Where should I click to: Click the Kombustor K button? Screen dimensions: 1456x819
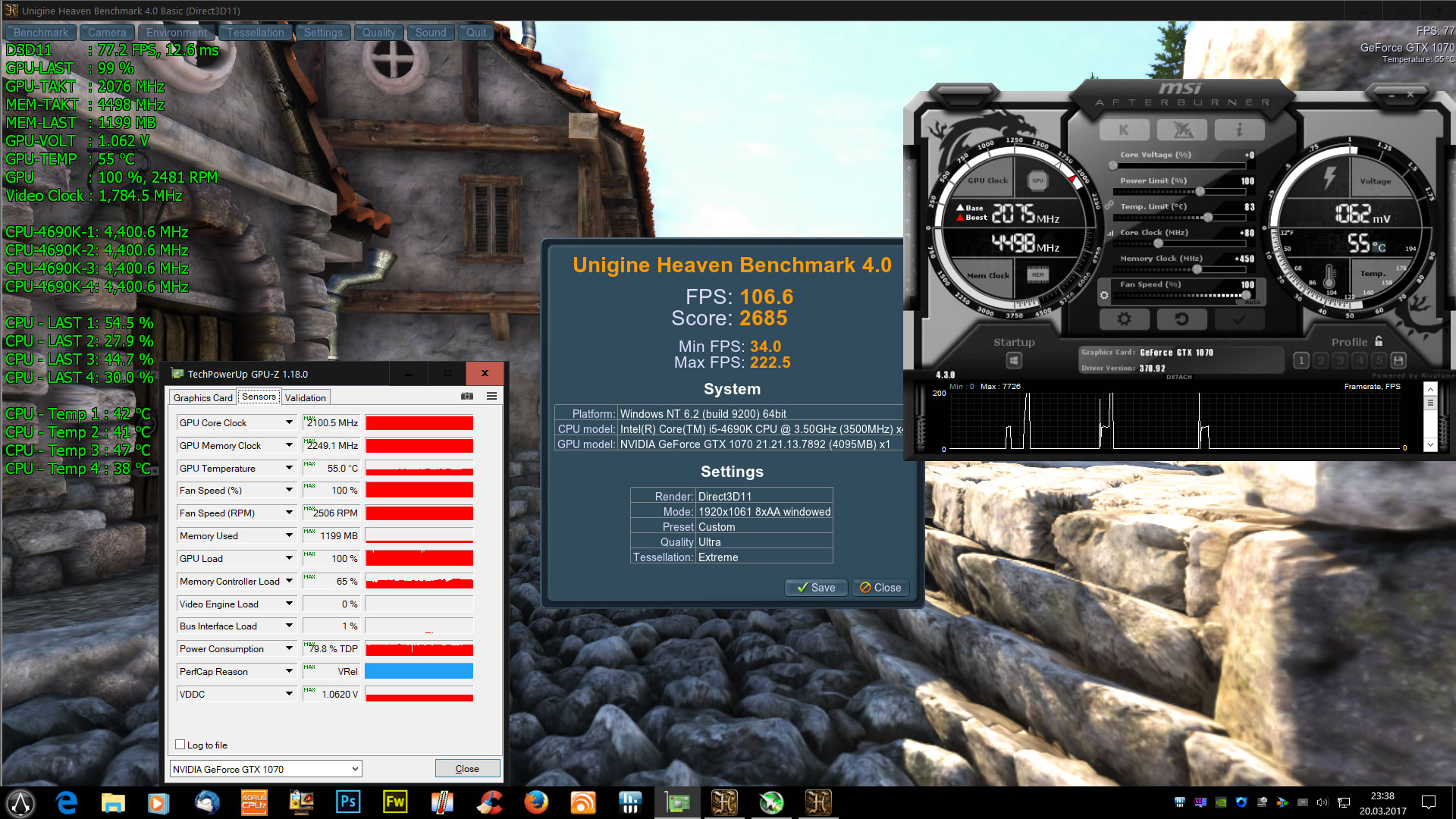pyautogui.click(x=1124, y=130)
